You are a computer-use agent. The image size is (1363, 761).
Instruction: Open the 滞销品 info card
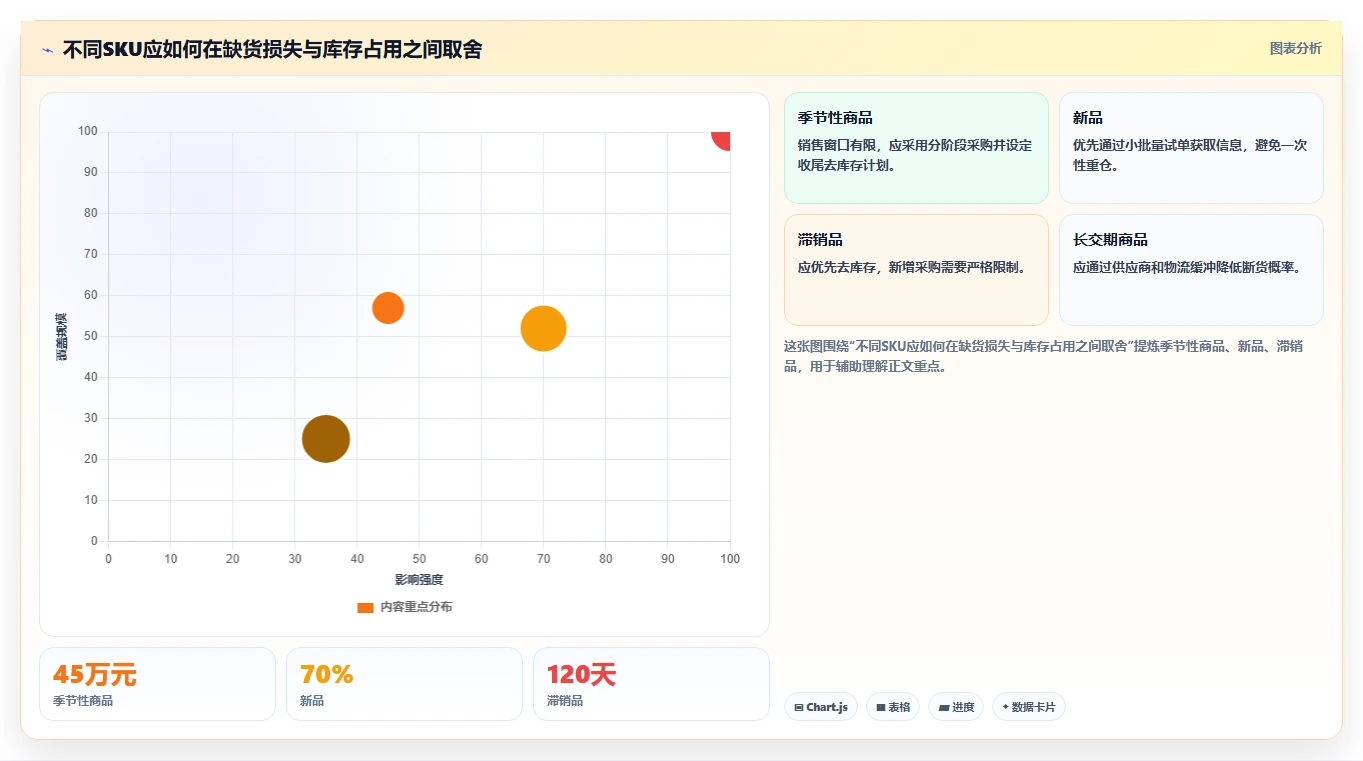916,270
